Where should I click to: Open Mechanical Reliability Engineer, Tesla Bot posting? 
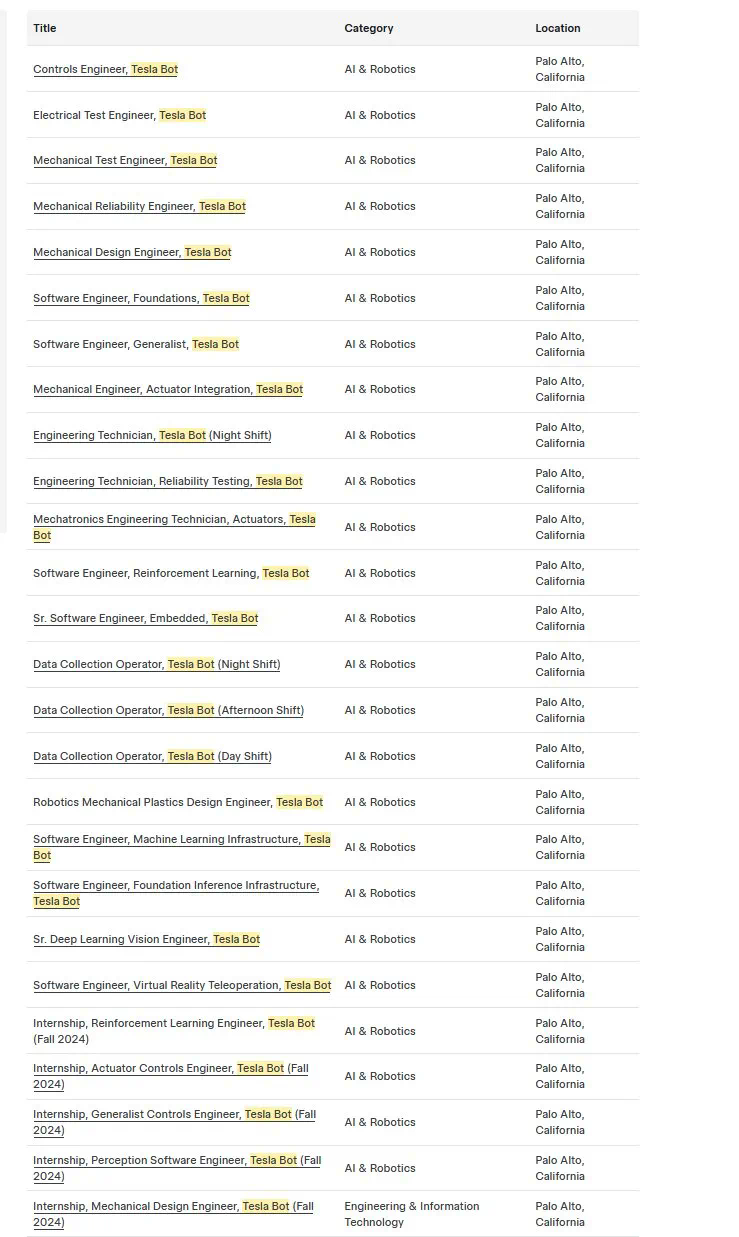click(139, 206)
